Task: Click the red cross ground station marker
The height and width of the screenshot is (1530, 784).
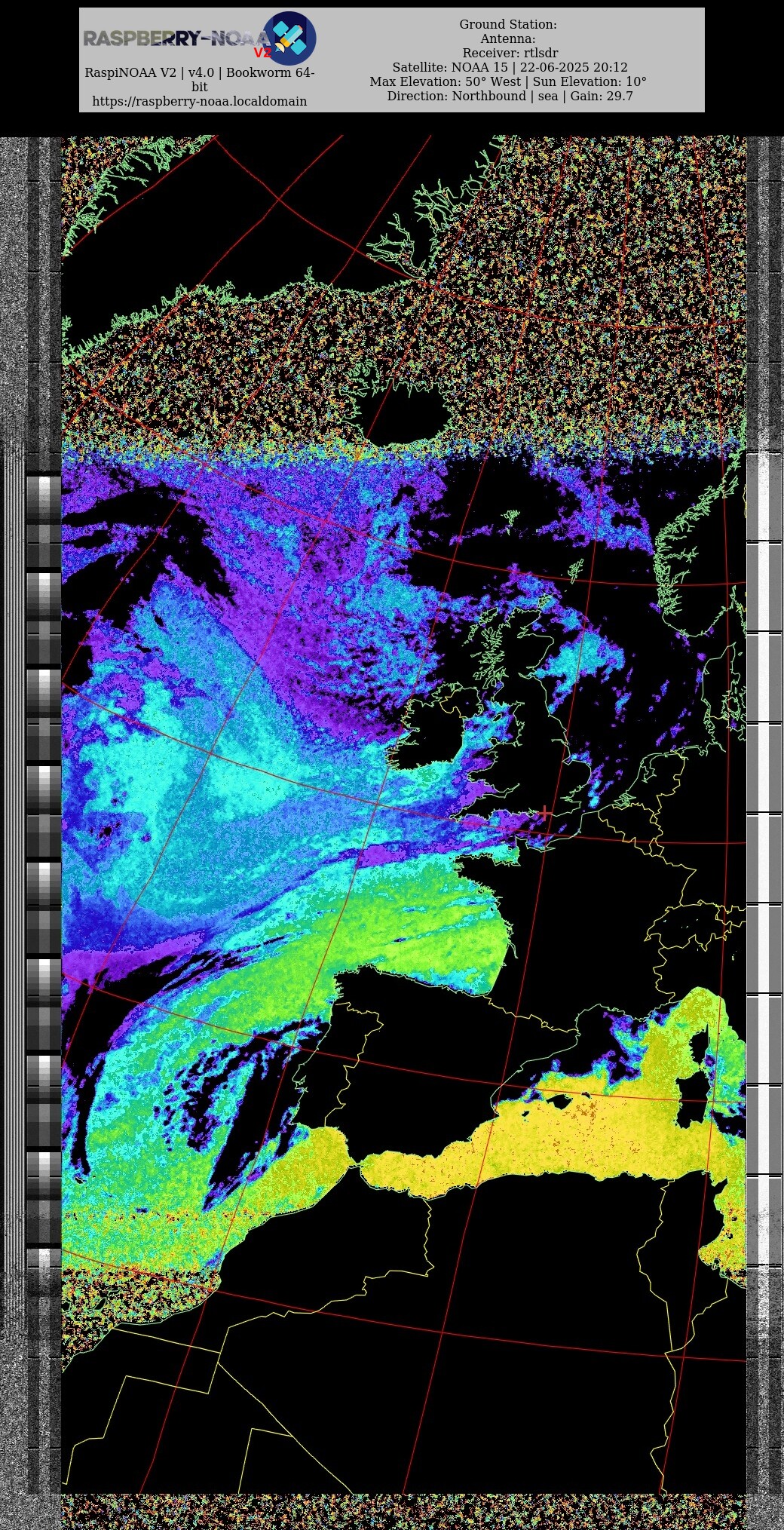Action: click(544, 814)
